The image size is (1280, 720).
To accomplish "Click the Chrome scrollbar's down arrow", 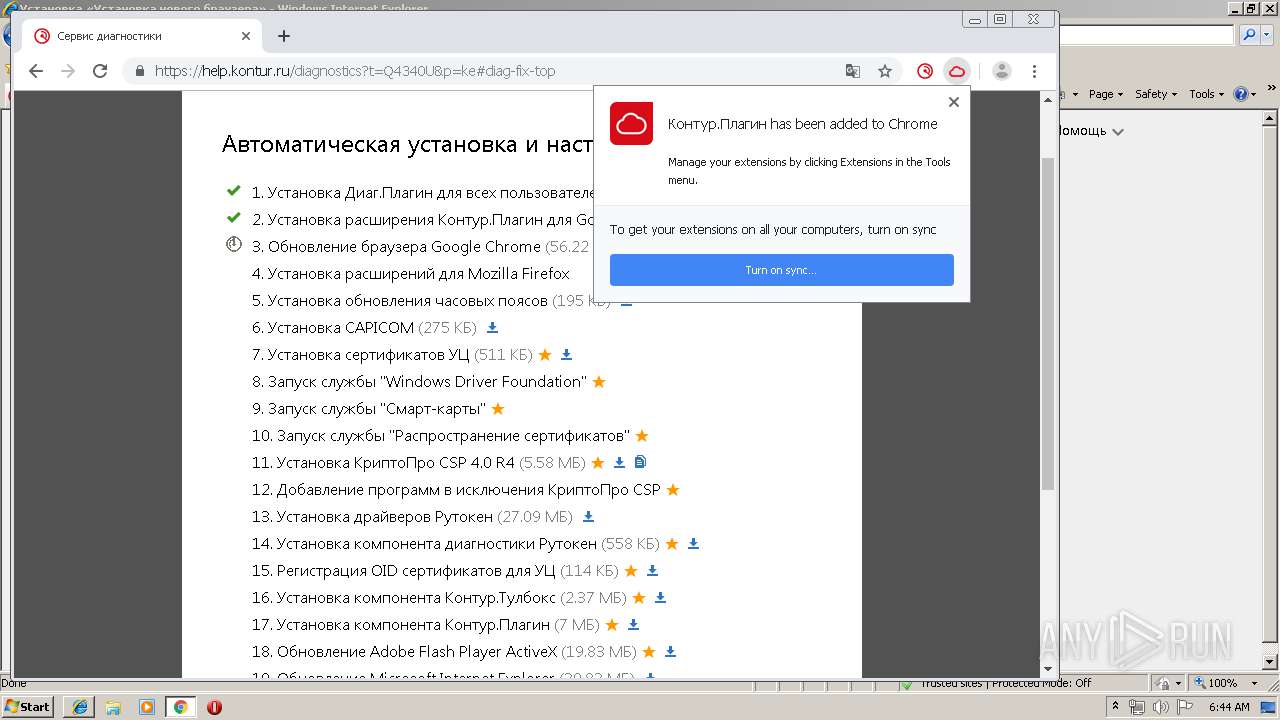I will tap(1048, 669).
